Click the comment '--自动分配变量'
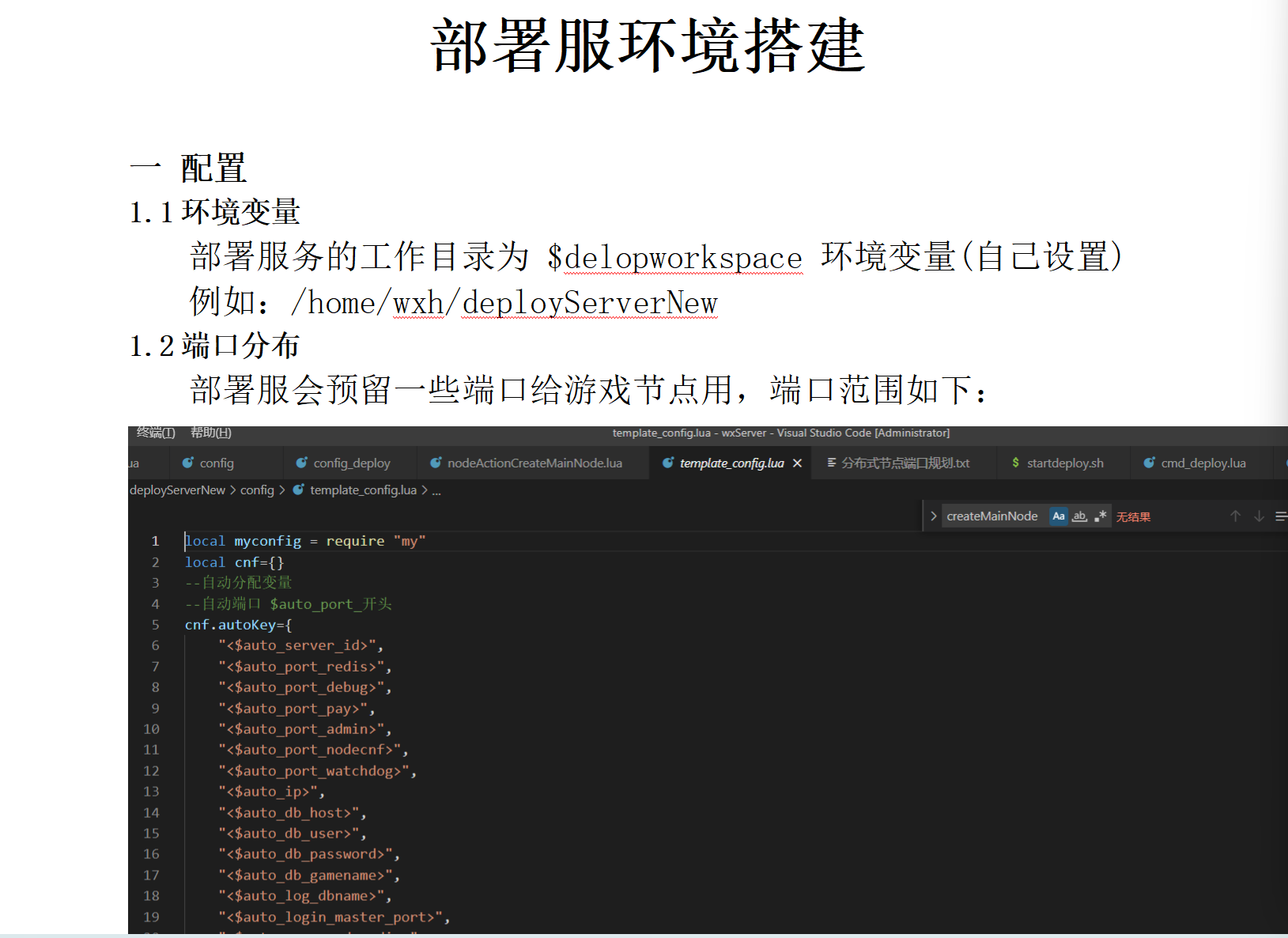 click(238, 583)
